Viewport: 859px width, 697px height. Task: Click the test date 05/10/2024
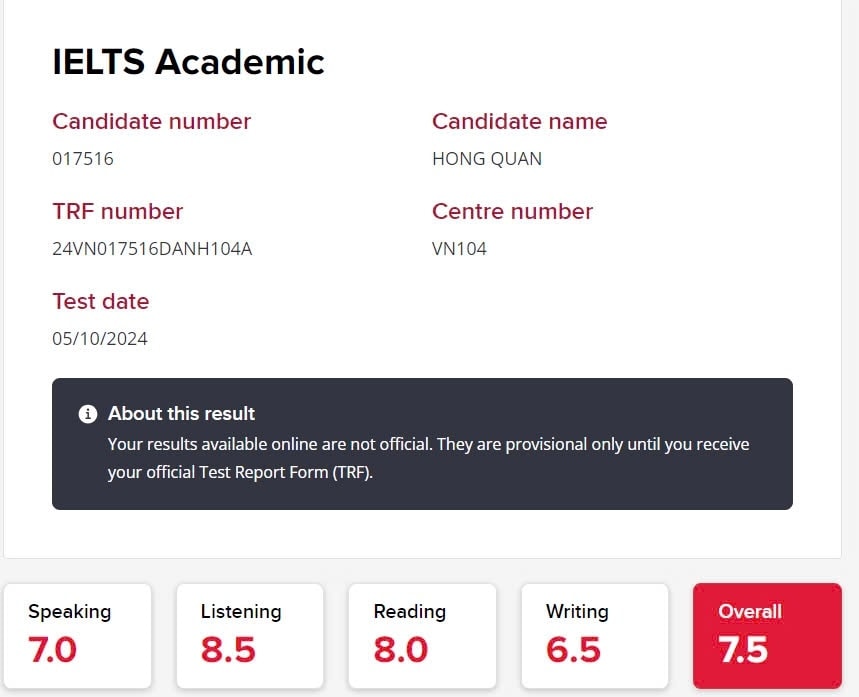click(x=100, y=339)
